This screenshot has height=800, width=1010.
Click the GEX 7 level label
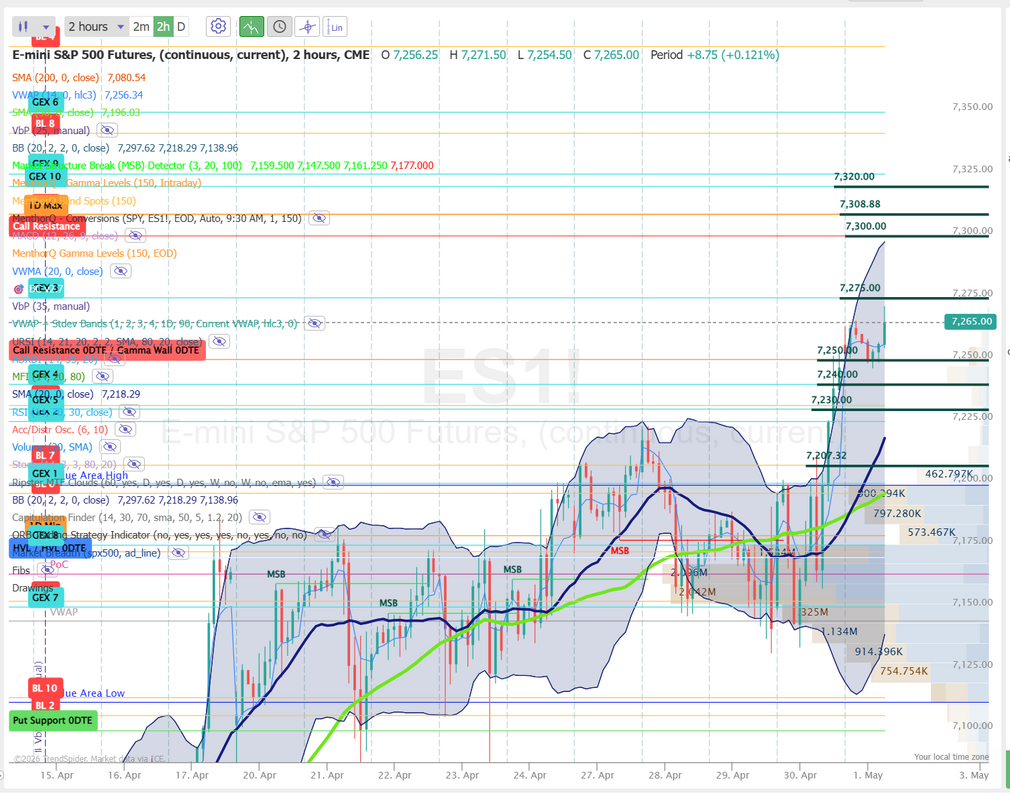click(x=45, y=598)
